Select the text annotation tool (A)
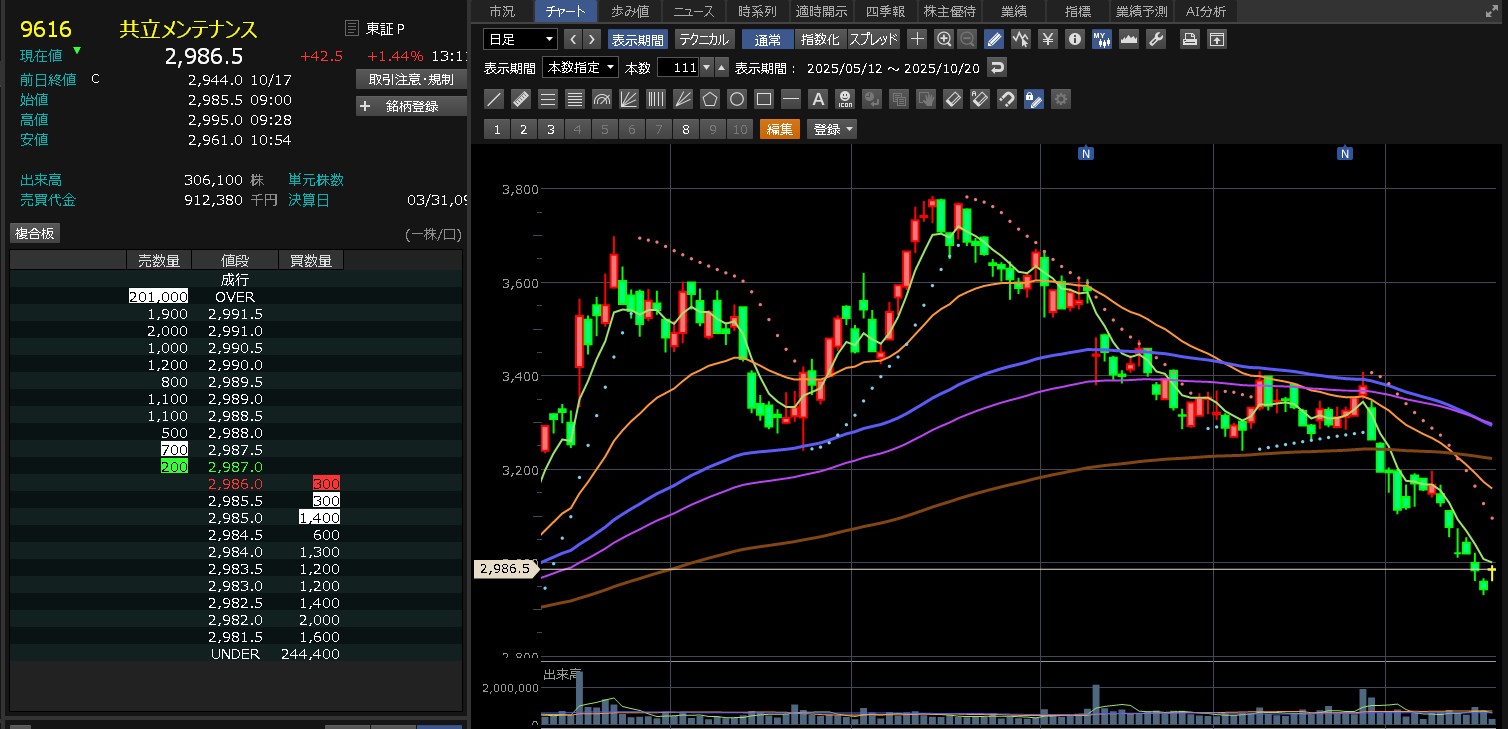The width and height of the screenshot is (1508, 729). 817,99
